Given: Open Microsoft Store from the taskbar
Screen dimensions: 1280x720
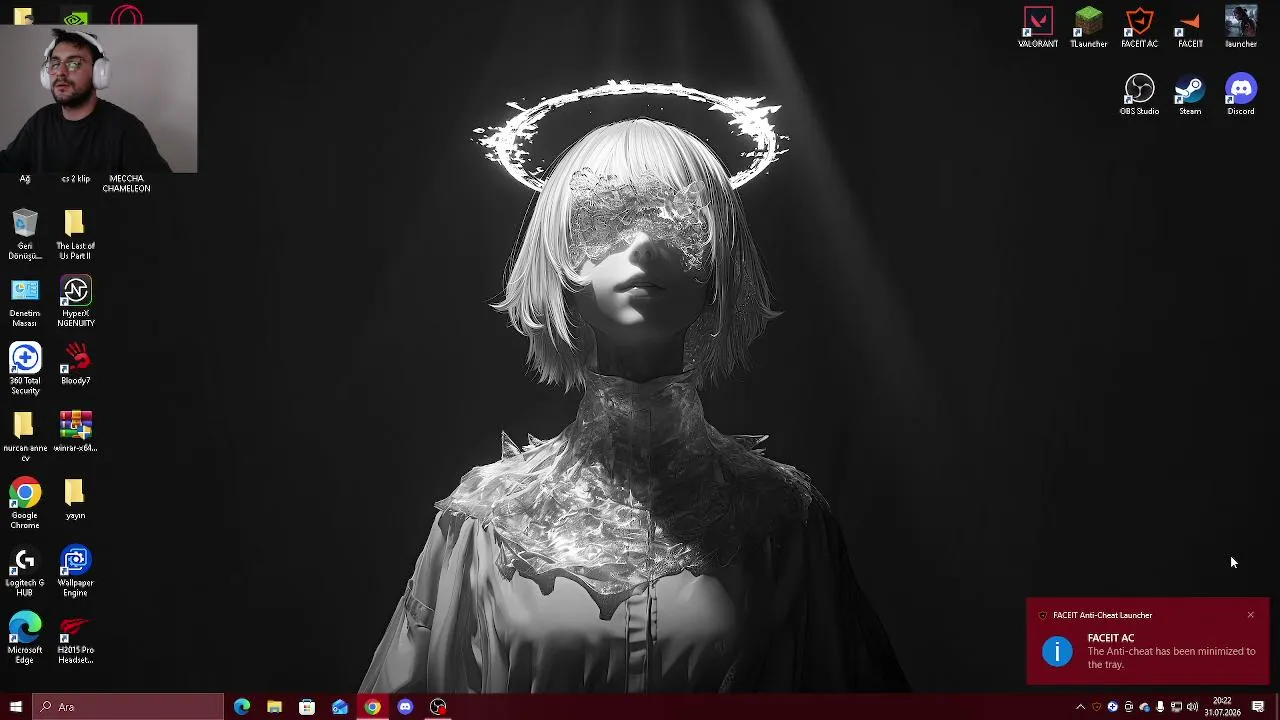Looking at the screenshot, I should click(307, 707).
